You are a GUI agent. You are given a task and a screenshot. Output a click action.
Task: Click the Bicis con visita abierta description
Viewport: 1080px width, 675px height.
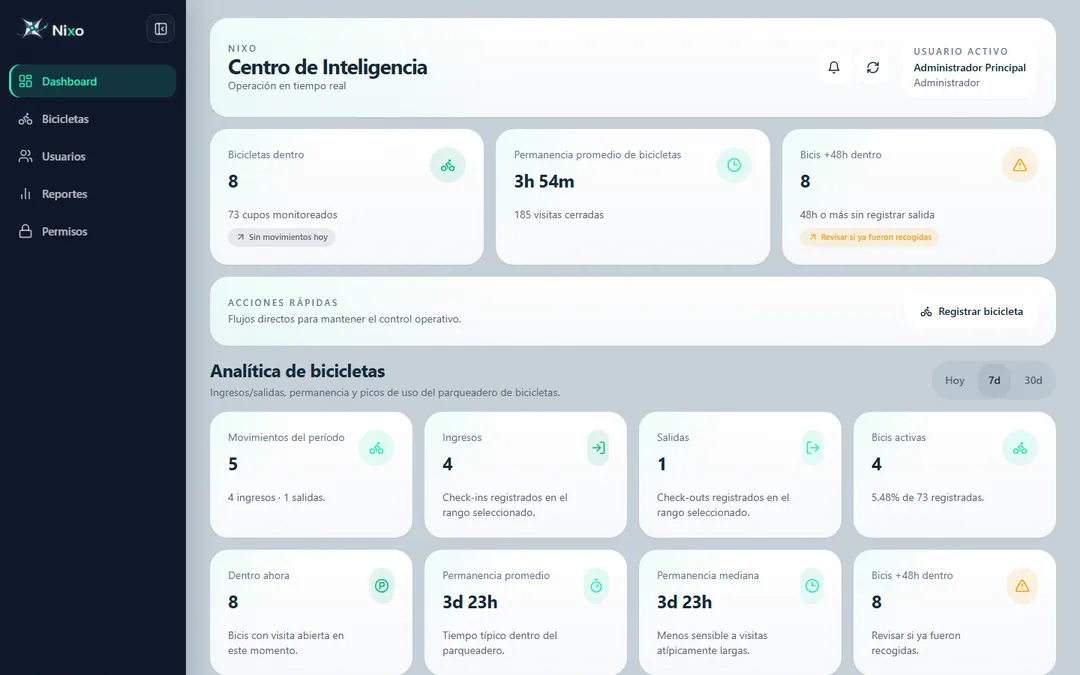coord(286,643)
